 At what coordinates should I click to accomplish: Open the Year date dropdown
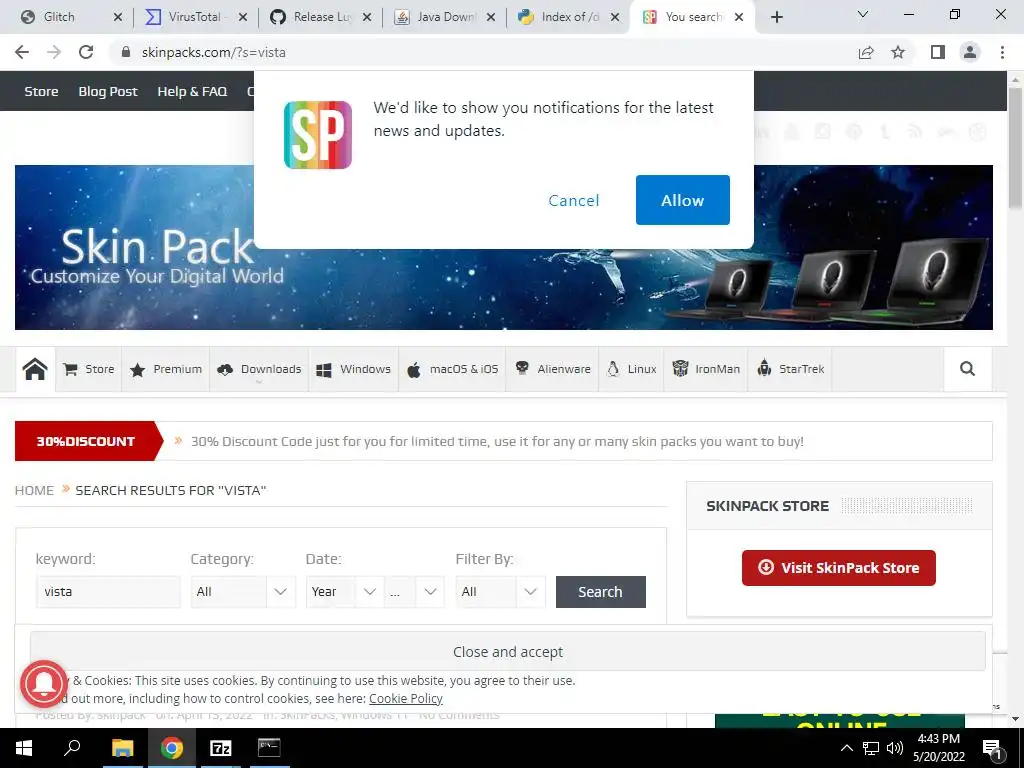344,592
